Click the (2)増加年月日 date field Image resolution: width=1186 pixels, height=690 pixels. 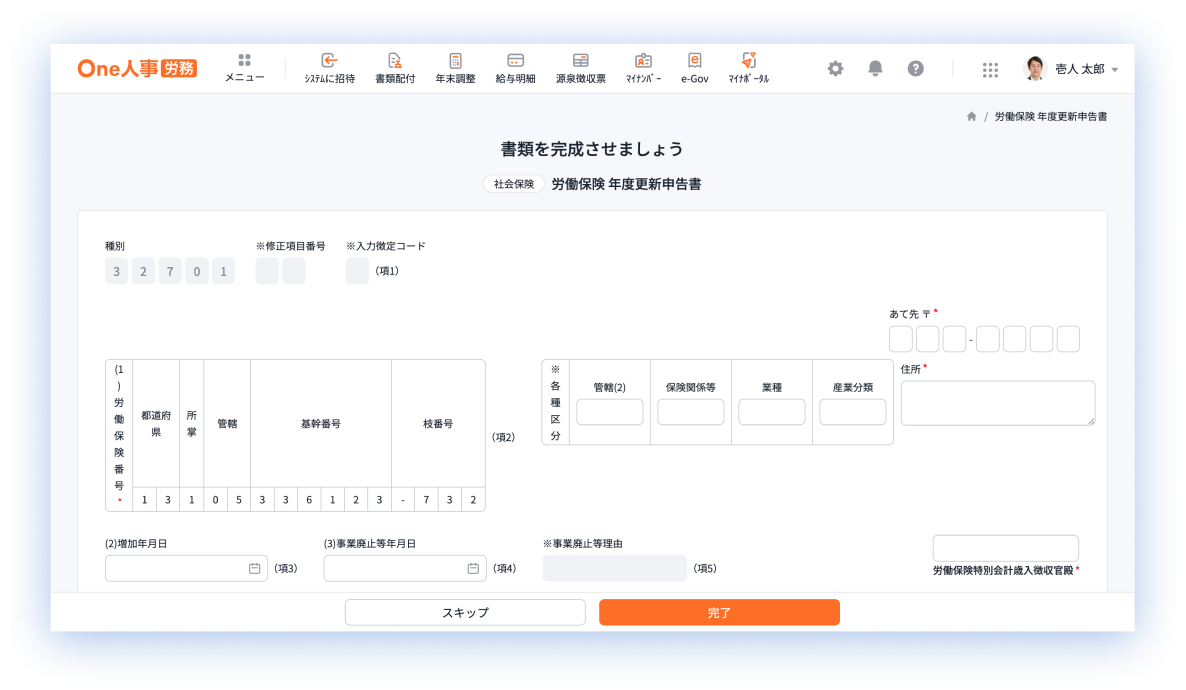(186, 568)
